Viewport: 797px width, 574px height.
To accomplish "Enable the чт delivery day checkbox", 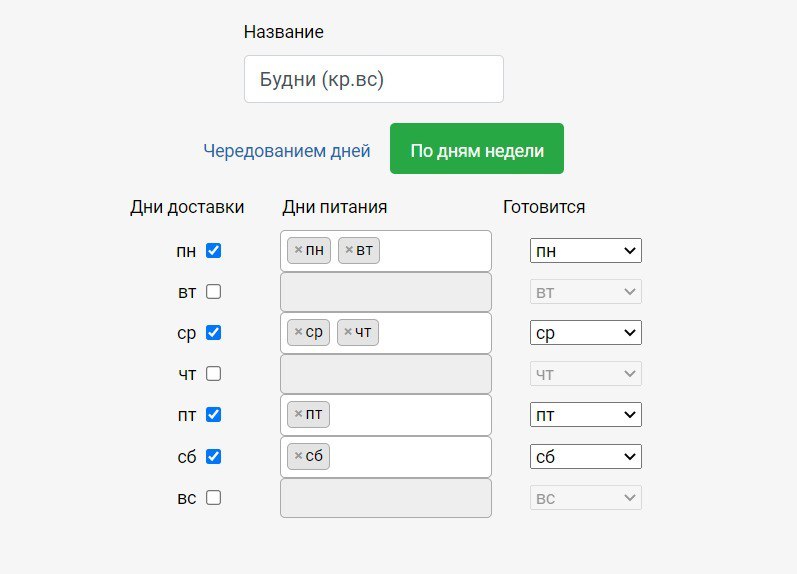I will pos(213,374).
